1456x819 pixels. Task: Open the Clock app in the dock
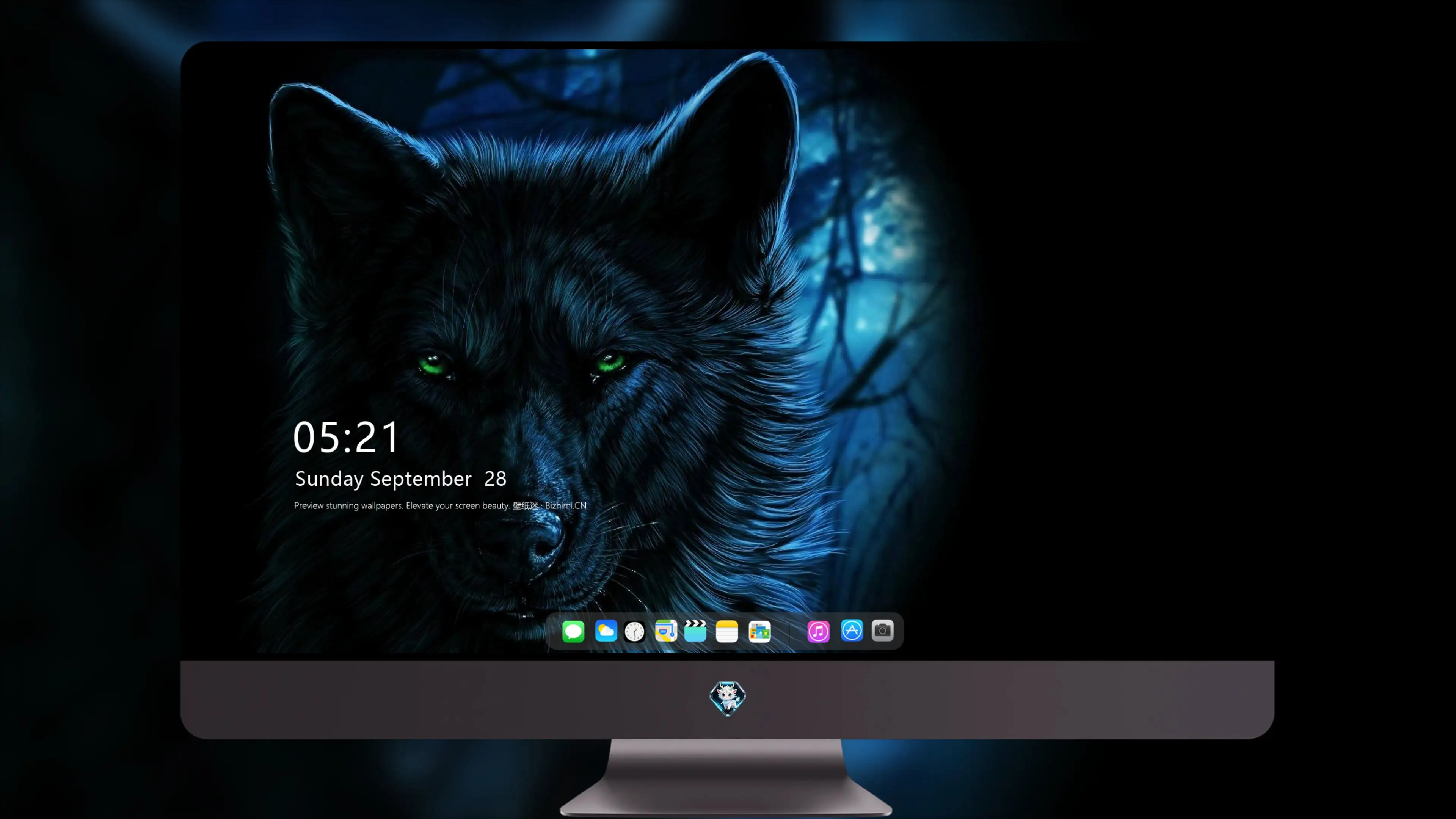[x=634, y=631]
